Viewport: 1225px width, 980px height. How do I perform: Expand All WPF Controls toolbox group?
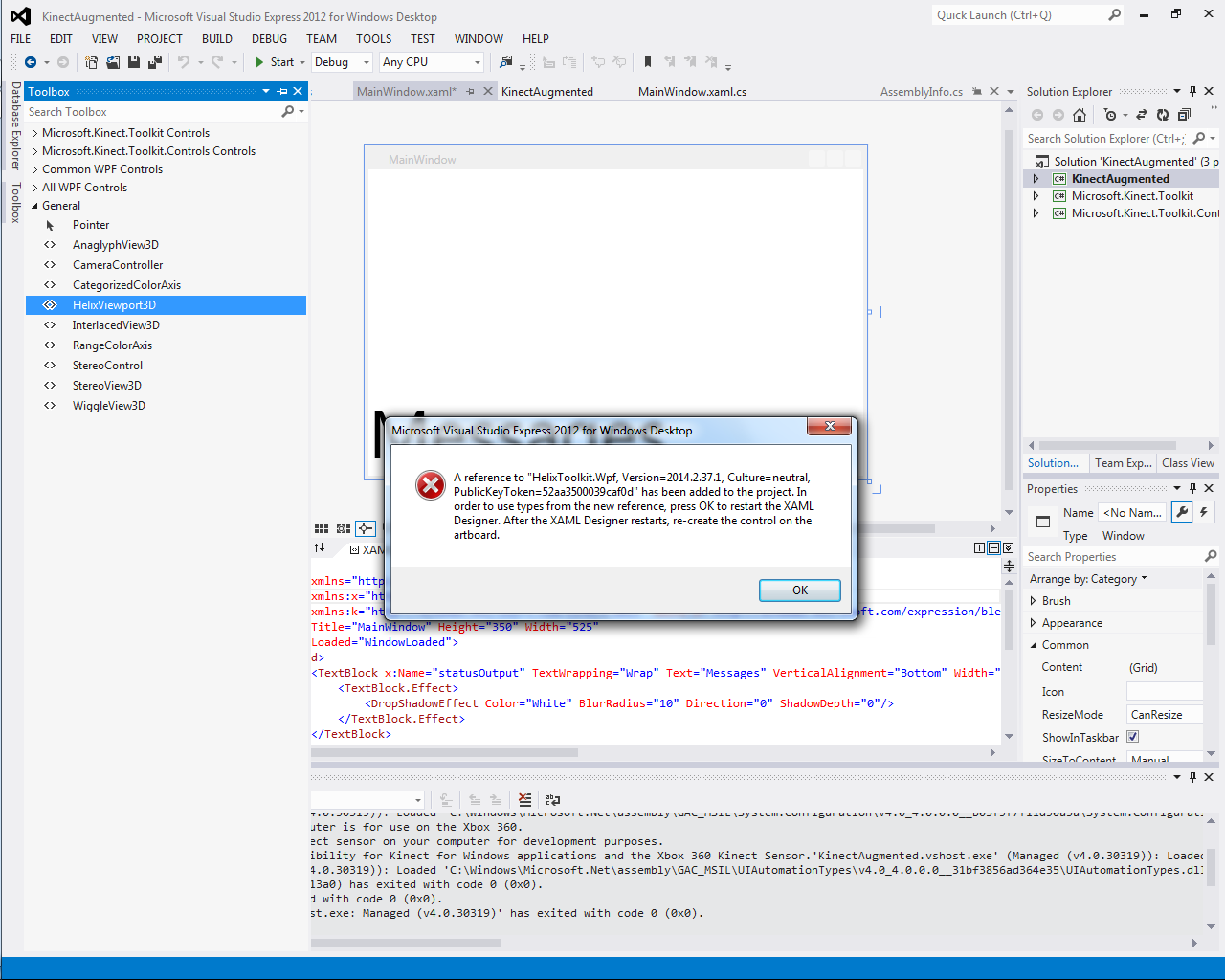click(34, 188)
